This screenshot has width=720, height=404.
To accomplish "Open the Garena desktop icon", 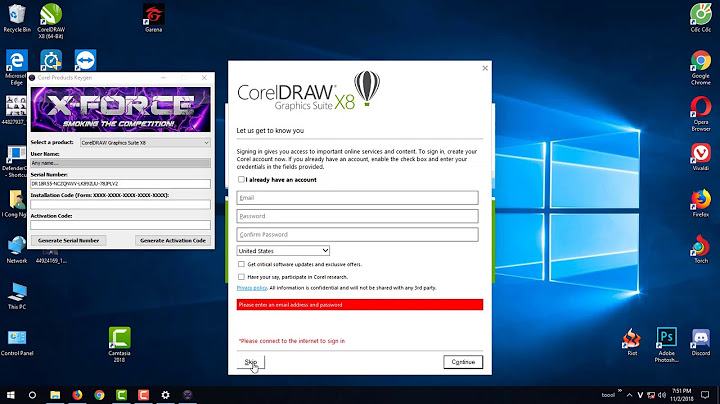I will point(153,18).
